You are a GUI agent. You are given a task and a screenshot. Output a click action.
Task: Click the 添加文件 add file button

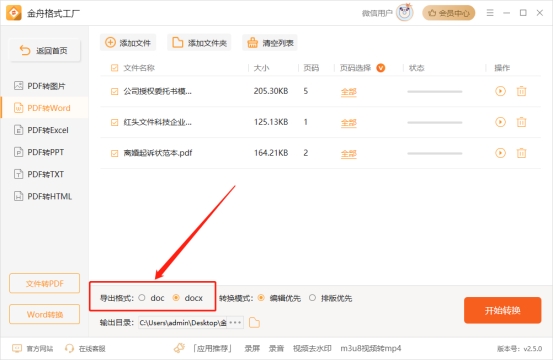128,43
